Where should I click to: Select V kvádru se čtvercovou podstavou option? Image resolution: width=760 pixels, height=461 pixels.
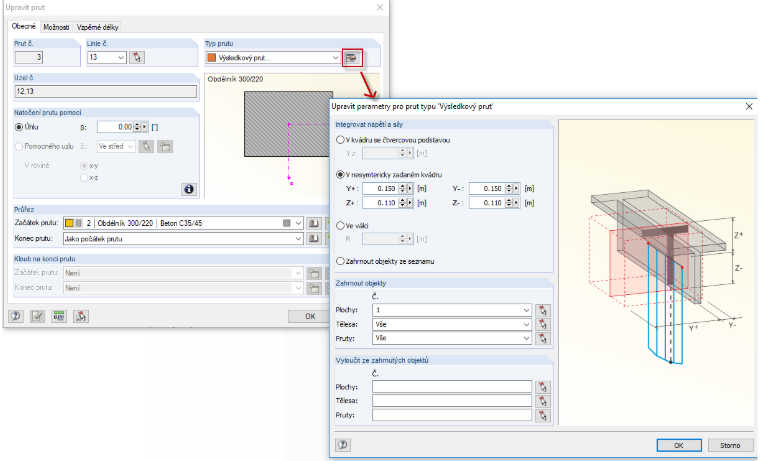click(x=340, y=140)
